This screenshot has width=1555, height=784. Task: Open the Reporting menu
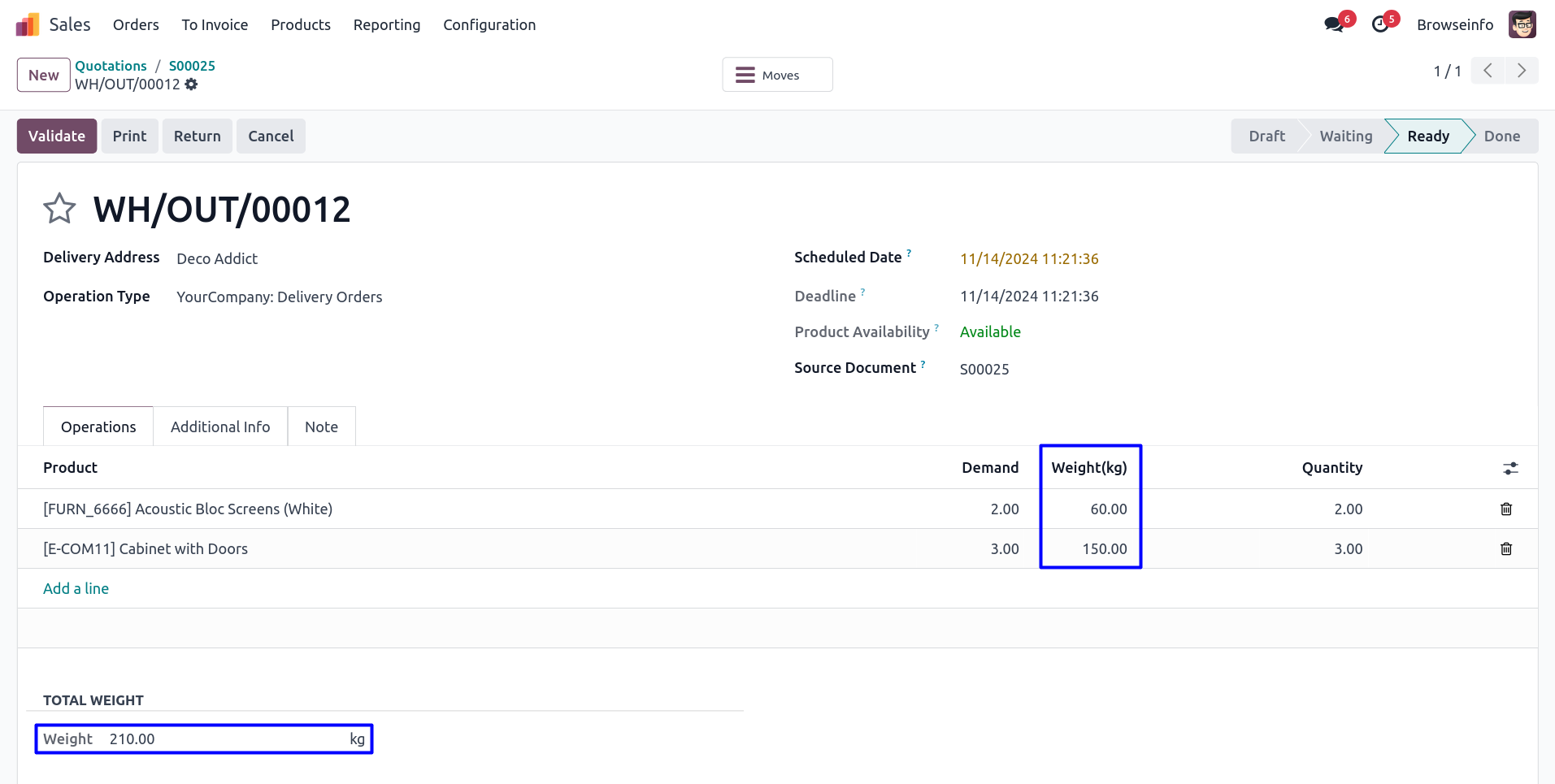[x=386, y=25]
